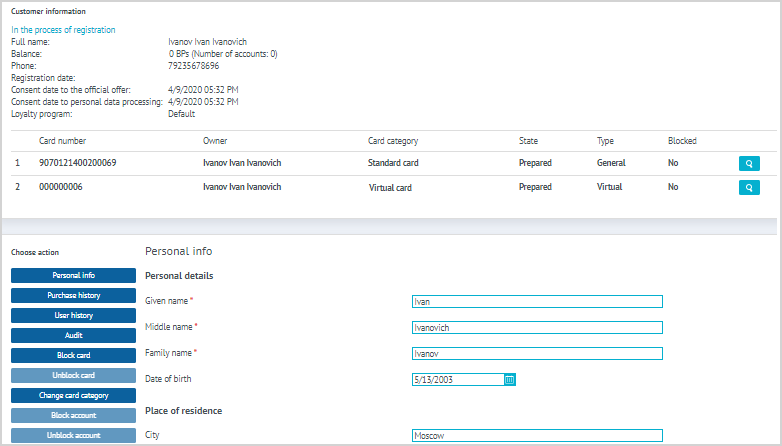782x446 pixels.
Task: Click the Card category column header
Action: coord(393,141)
